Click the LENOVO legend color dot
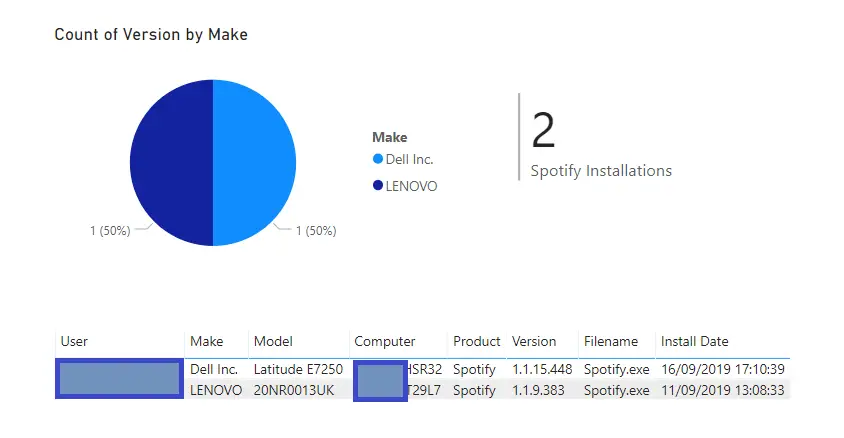The width and height of the screenshot is (844, 438). tap(378, 186)
